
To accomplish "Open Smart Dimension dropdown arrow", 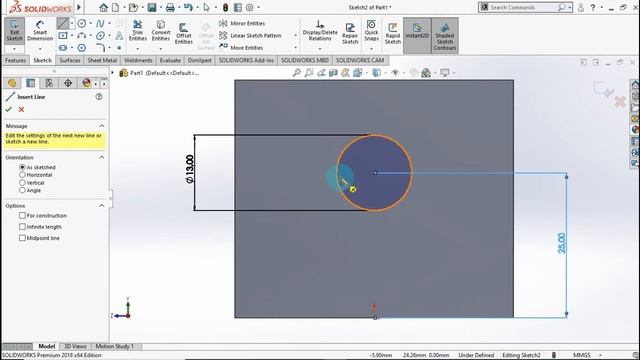I will [40, 49].
